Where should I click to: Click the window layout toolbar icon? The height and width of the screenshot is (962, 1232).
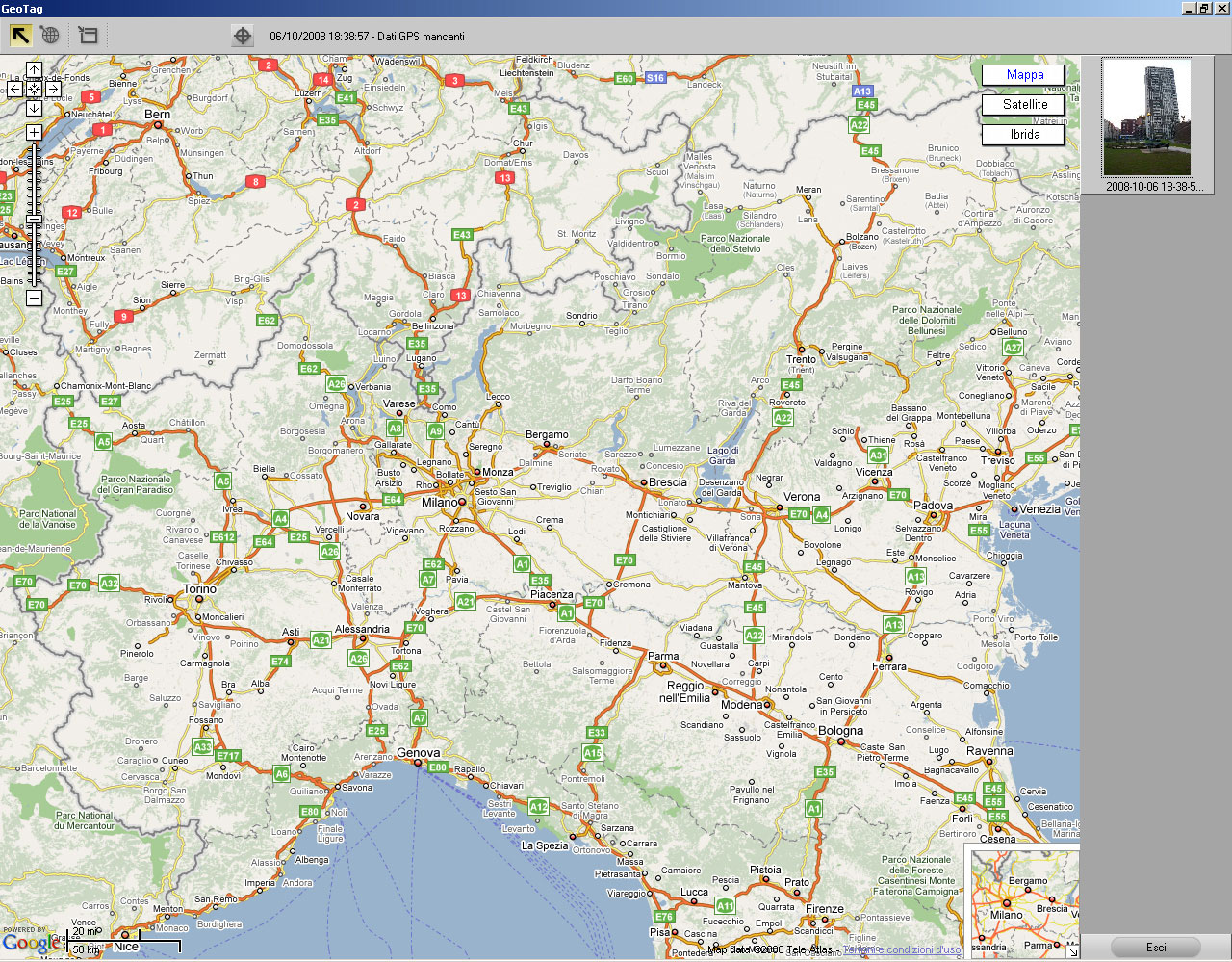[x=88, y=36]
